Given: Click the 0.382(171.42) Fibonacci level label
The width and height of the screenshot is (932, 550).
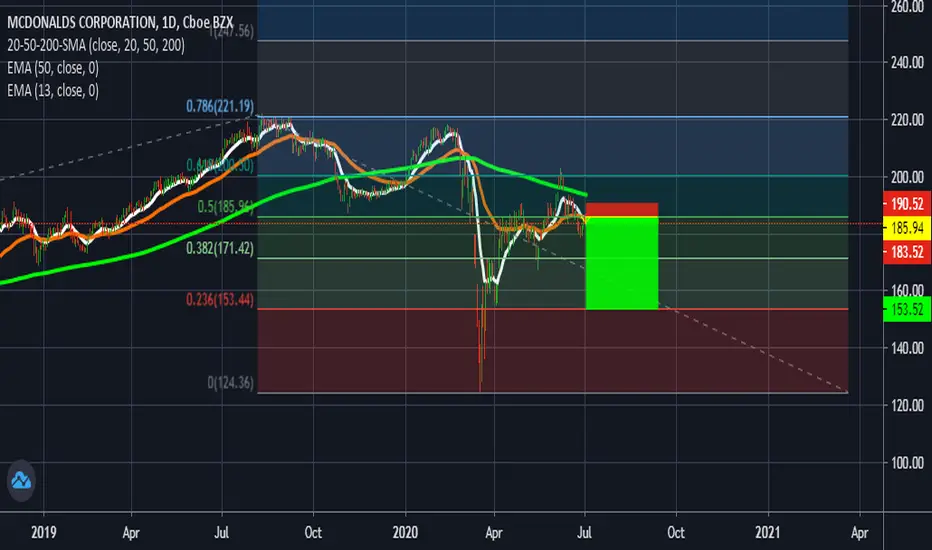Looking at the screenshot, I should [220, 248].
